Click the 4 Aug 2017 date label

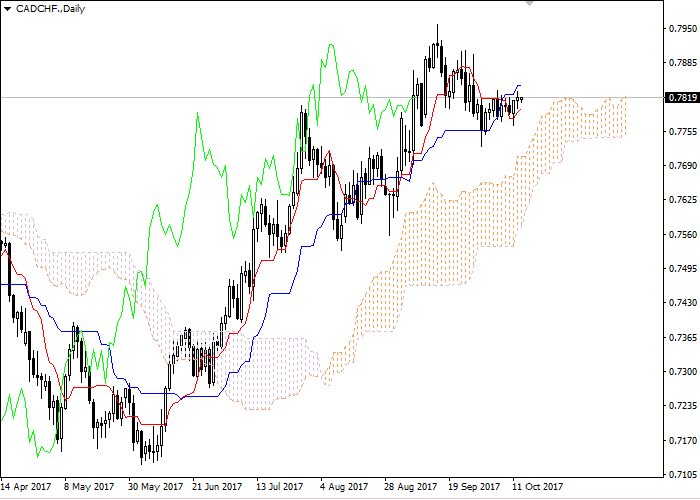(344, 486)
